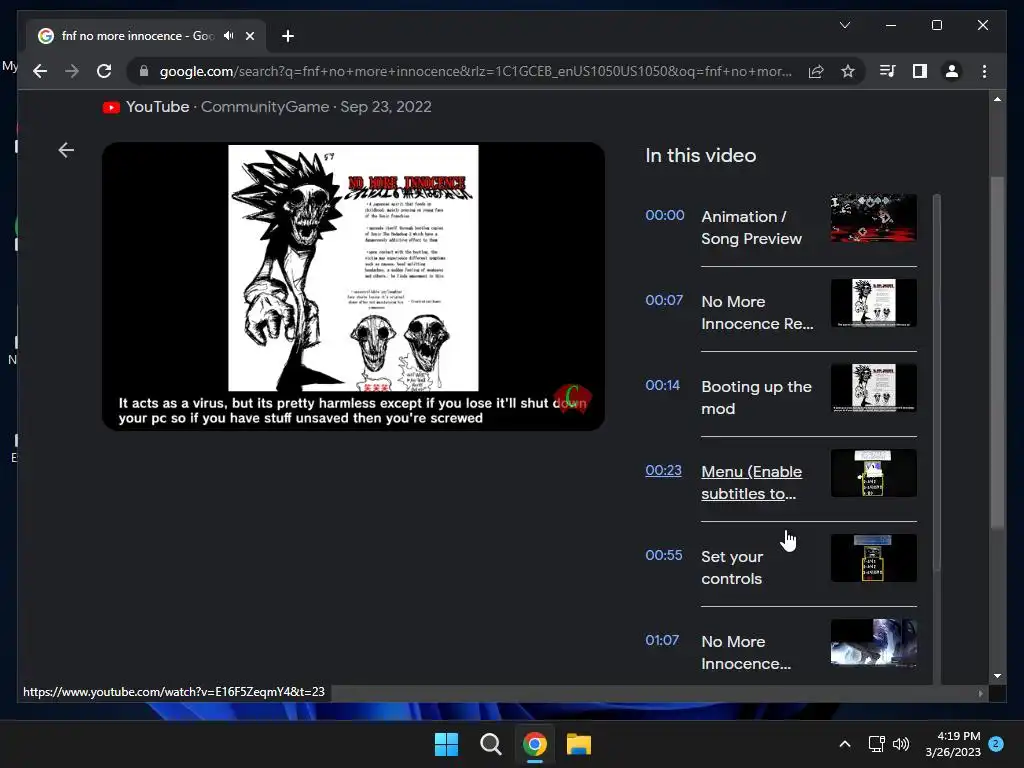Click thumbnail for the 00:07 chapter
The width and height of the screenshot is (1024, 768).
[x=874, y=303]
